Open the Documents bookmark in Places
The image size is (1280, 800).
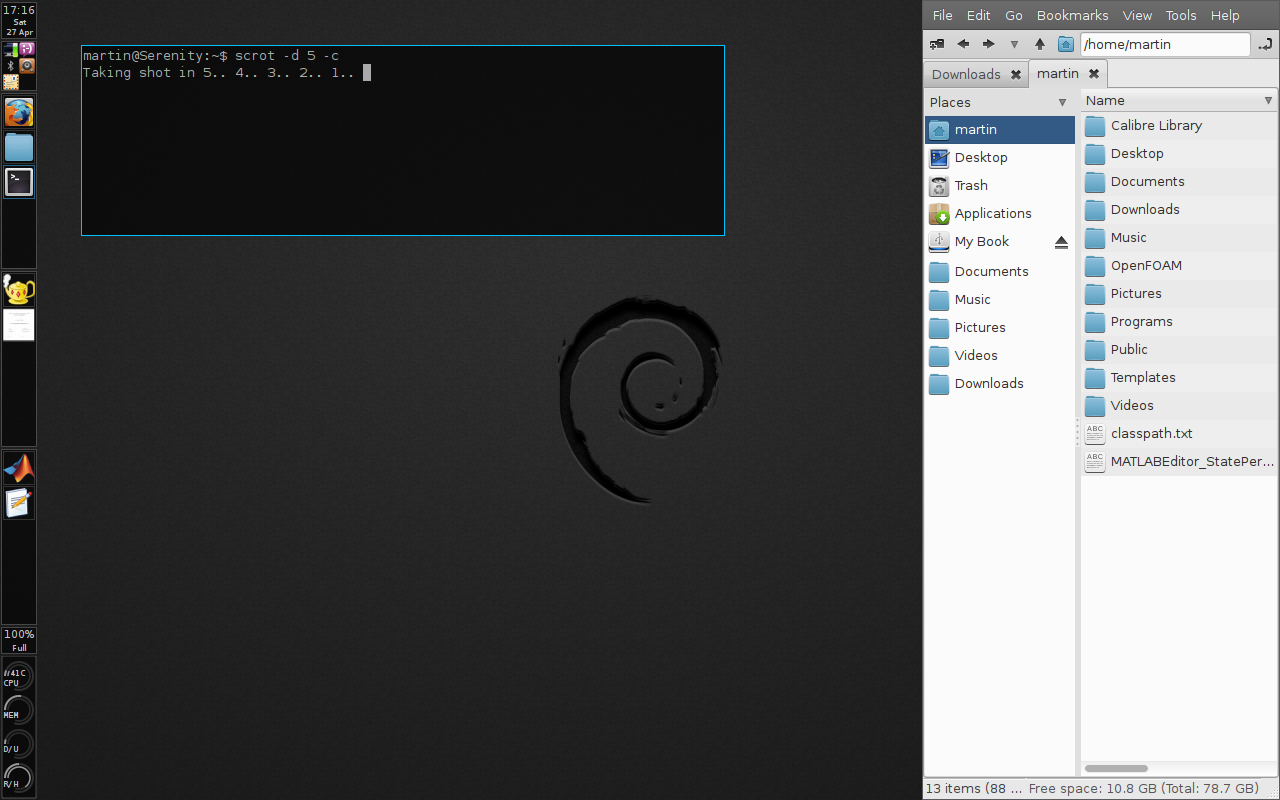click(1000, 272)
